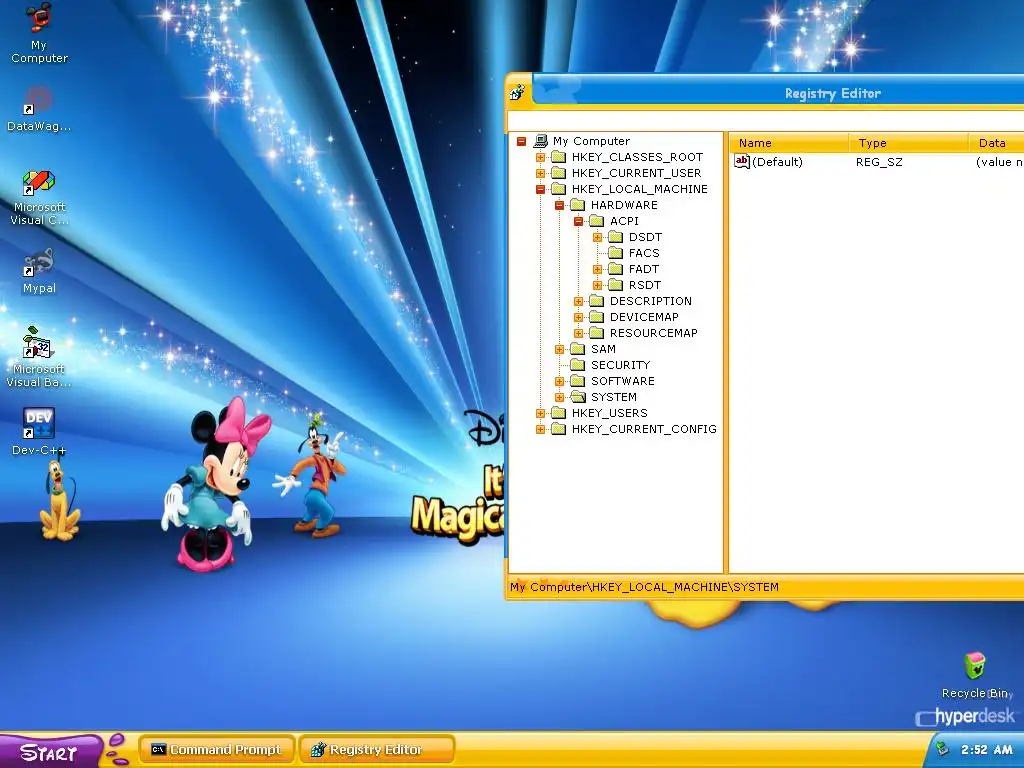
Task: Select the SECURITY folder icon
Action: [577, 365]
